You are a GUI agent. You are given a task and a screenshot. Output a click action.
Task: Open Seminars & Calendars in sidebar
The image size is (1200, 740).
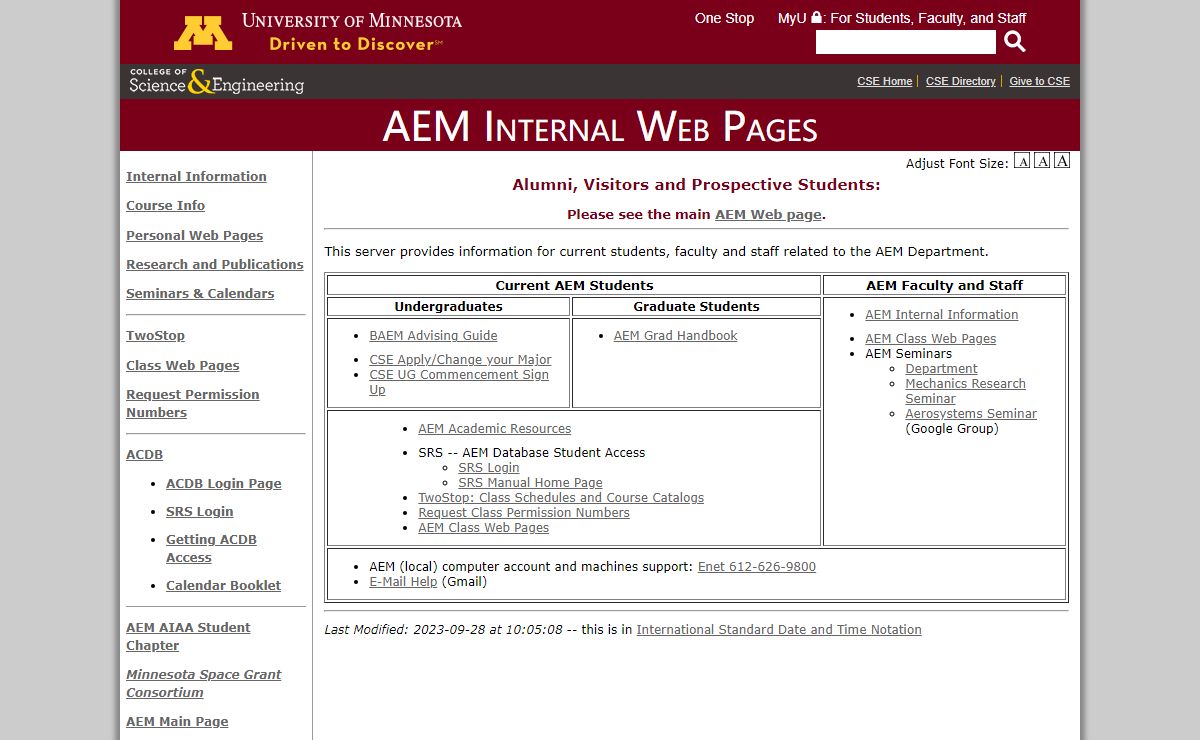tap(200, 293)
